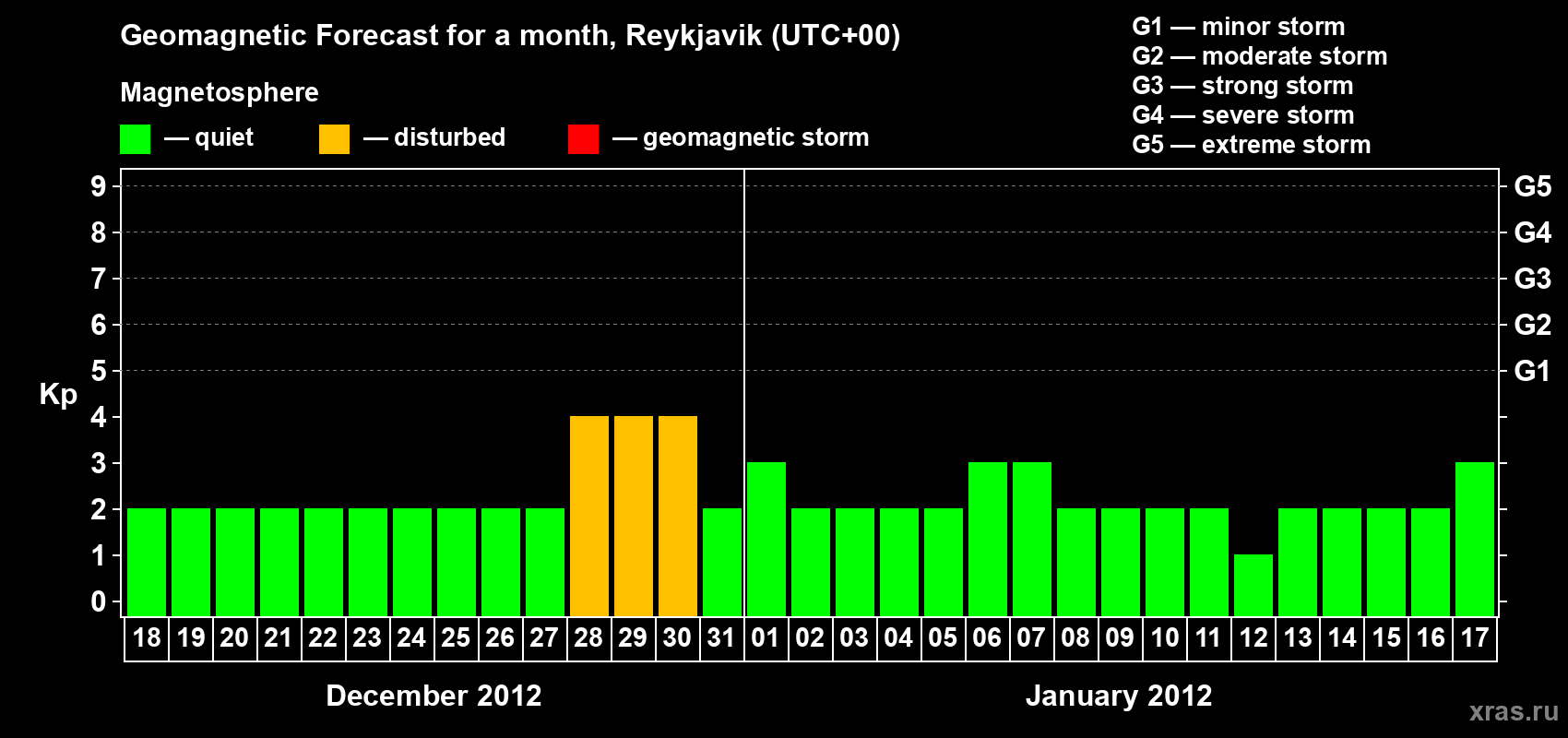Click the date cell '25'
Viewport: 1568px width, 738px height.
coord(456,638)
